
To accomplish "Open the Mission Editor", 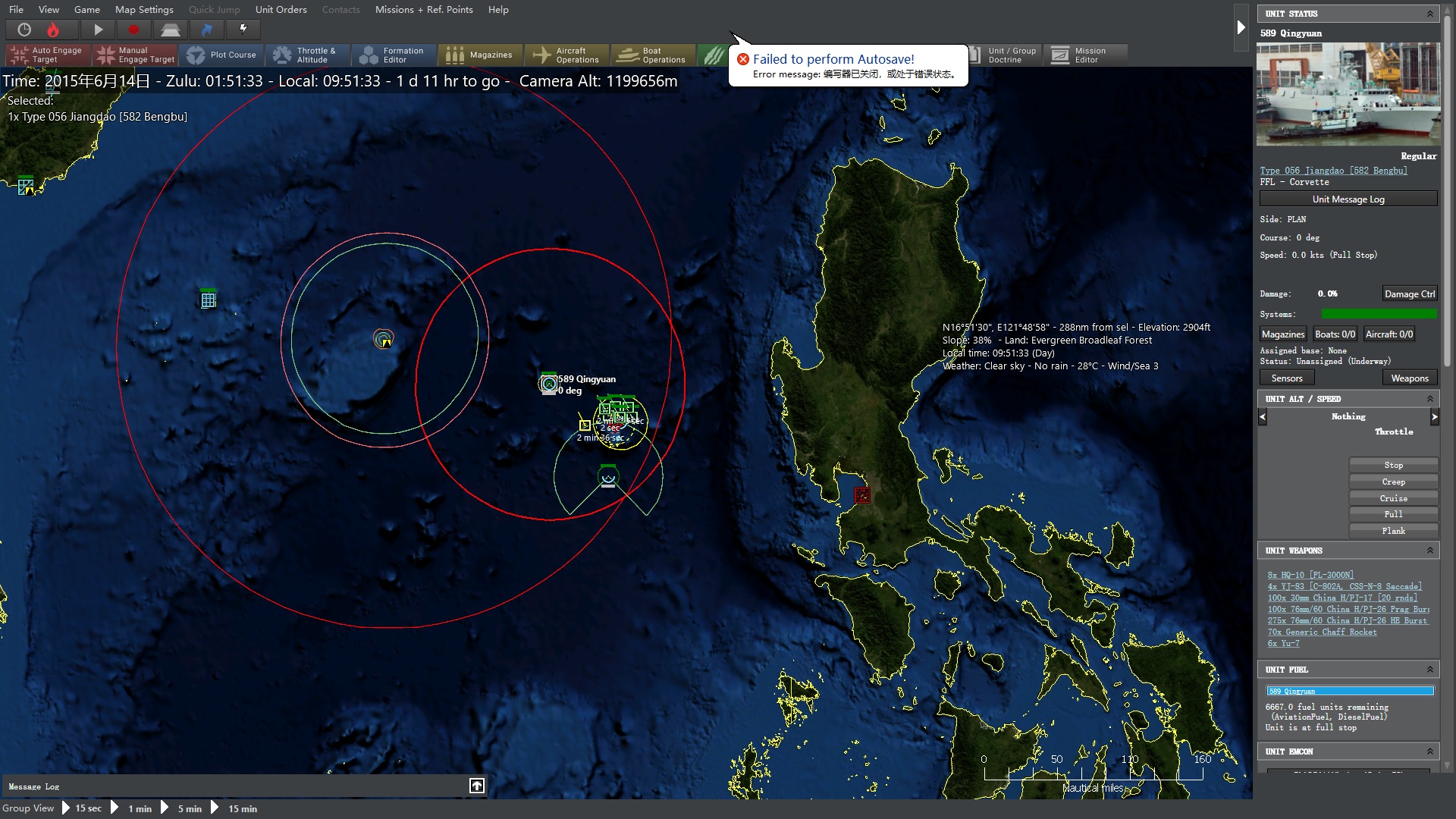I will tap(1084, 55).
